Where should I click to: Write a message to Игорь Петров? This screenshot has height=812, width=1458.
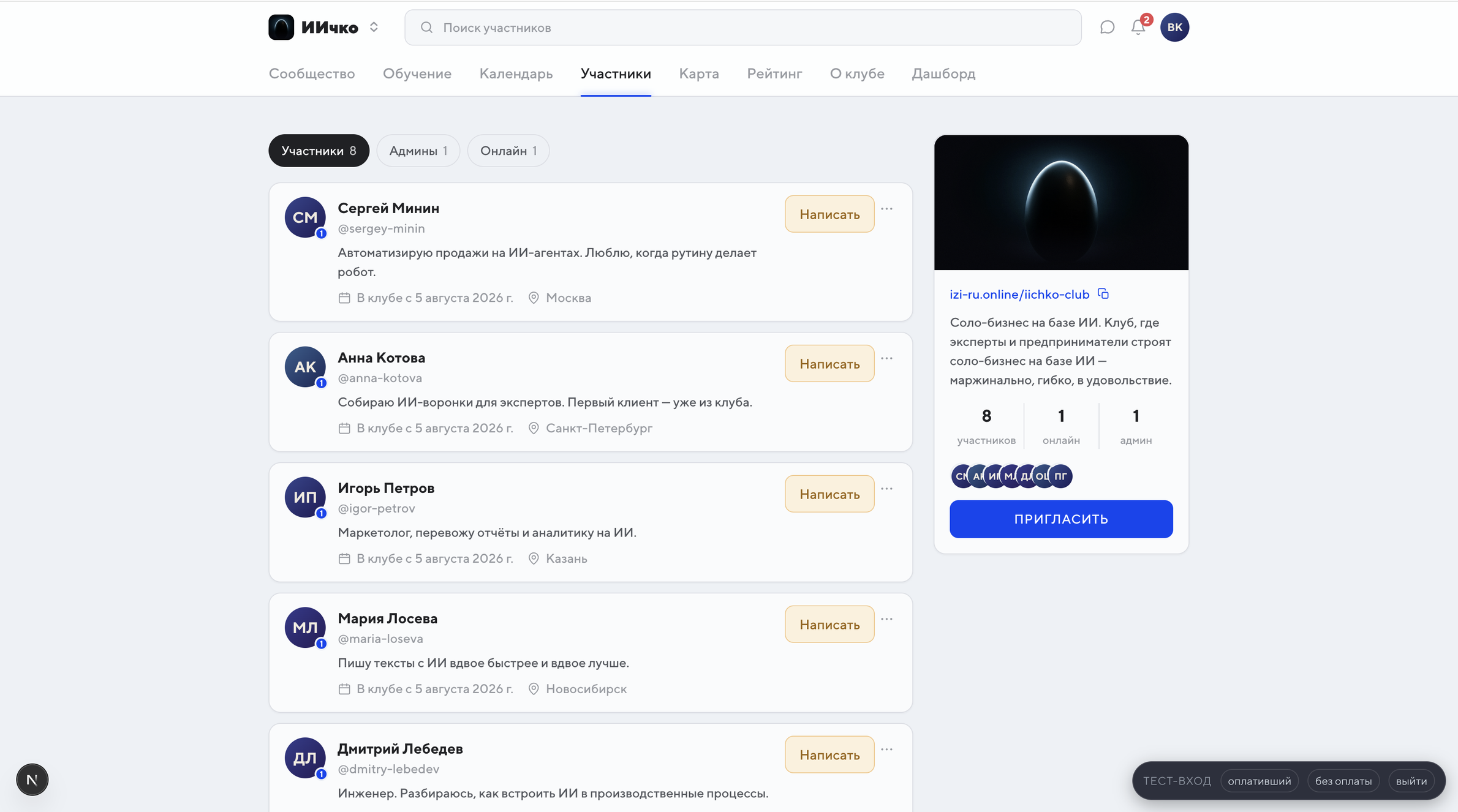coord(829,494)
